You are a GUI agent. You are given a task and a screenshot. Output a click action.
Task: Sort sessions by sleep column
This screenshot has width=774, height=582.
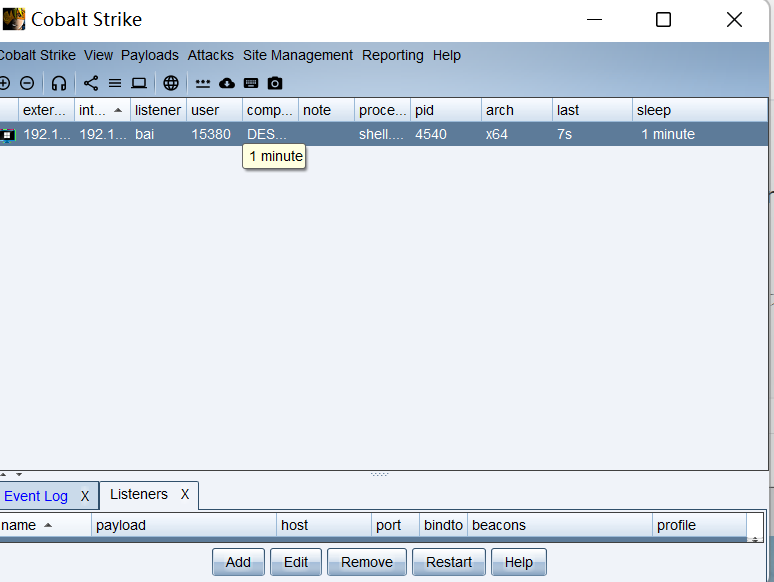(x=700, y=110)
